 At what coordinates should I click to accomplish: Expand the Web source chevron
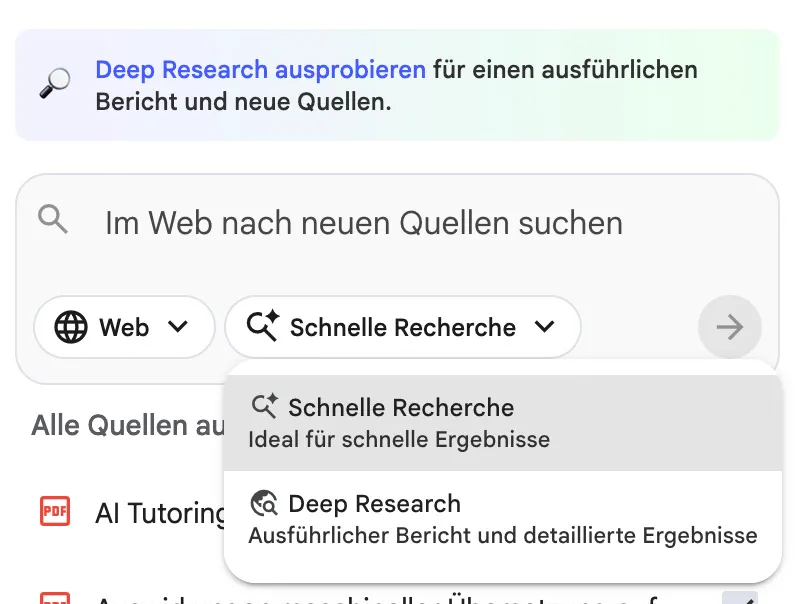tap(178, 327)
